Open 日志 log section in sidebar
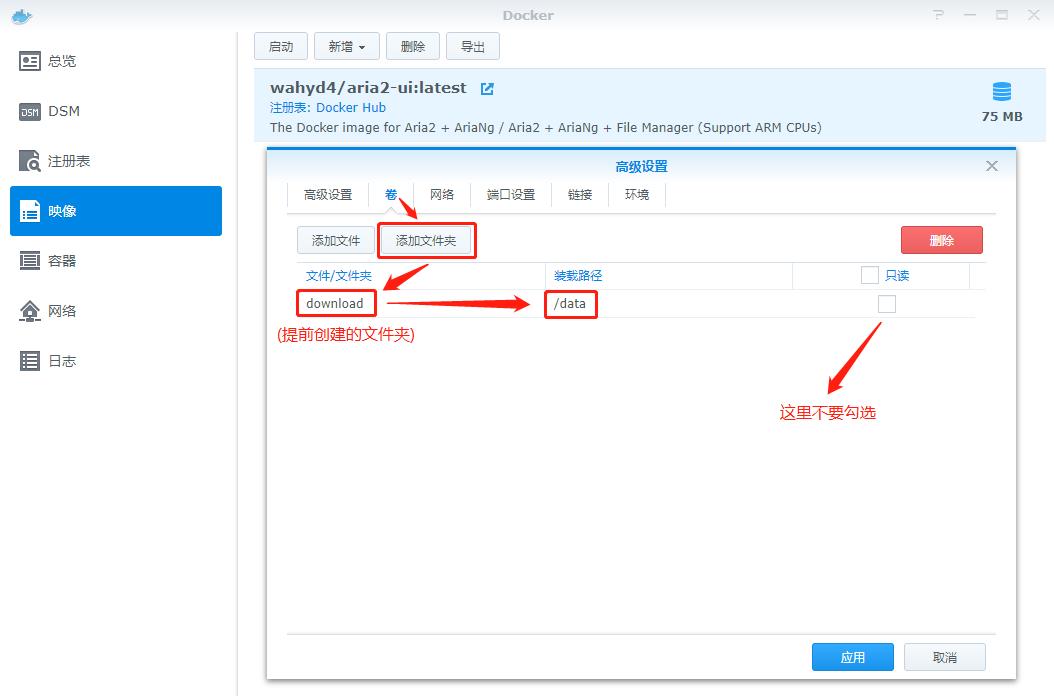The width and height of the screenshot is (1054, 696). tap(116, 361)
